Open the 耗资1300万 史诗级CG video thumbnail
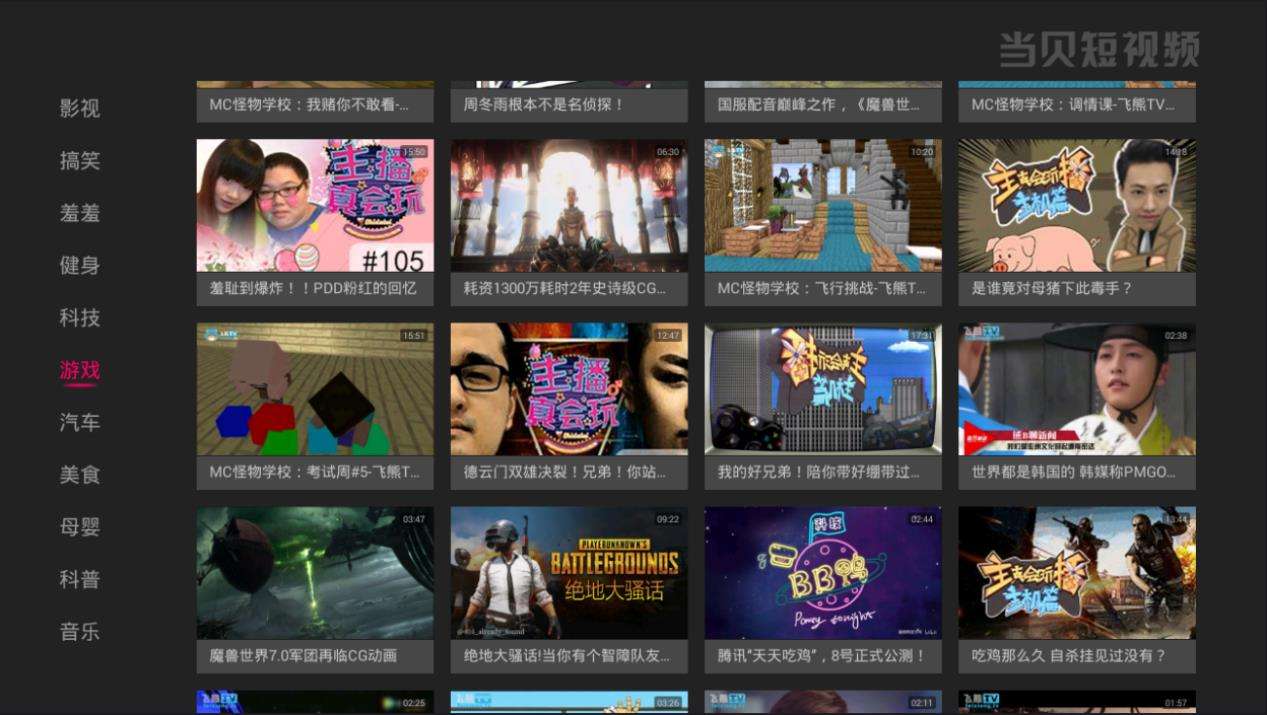The height and width of the screenshot is (715, 1267). pos(569,205)
